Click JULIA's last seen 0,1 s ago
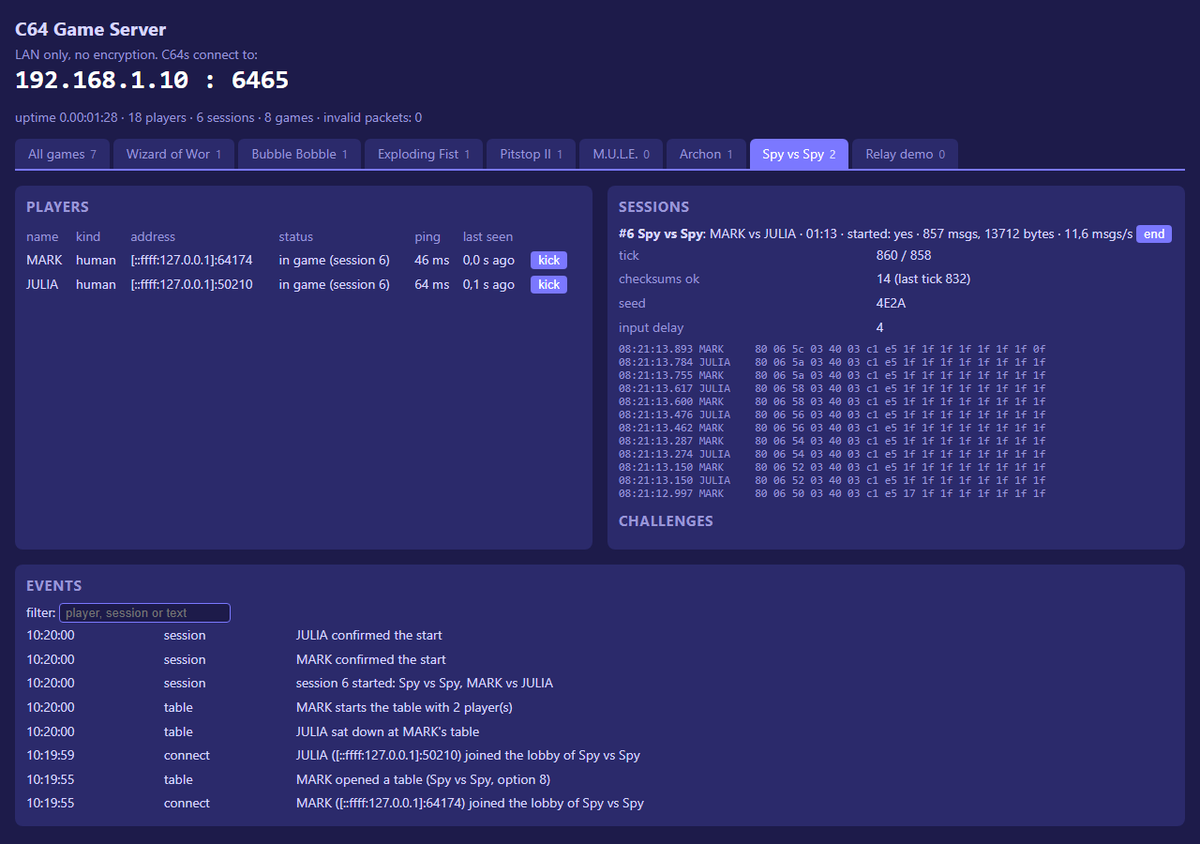Viewport: 1200px width, 844px height. (489, 284)
